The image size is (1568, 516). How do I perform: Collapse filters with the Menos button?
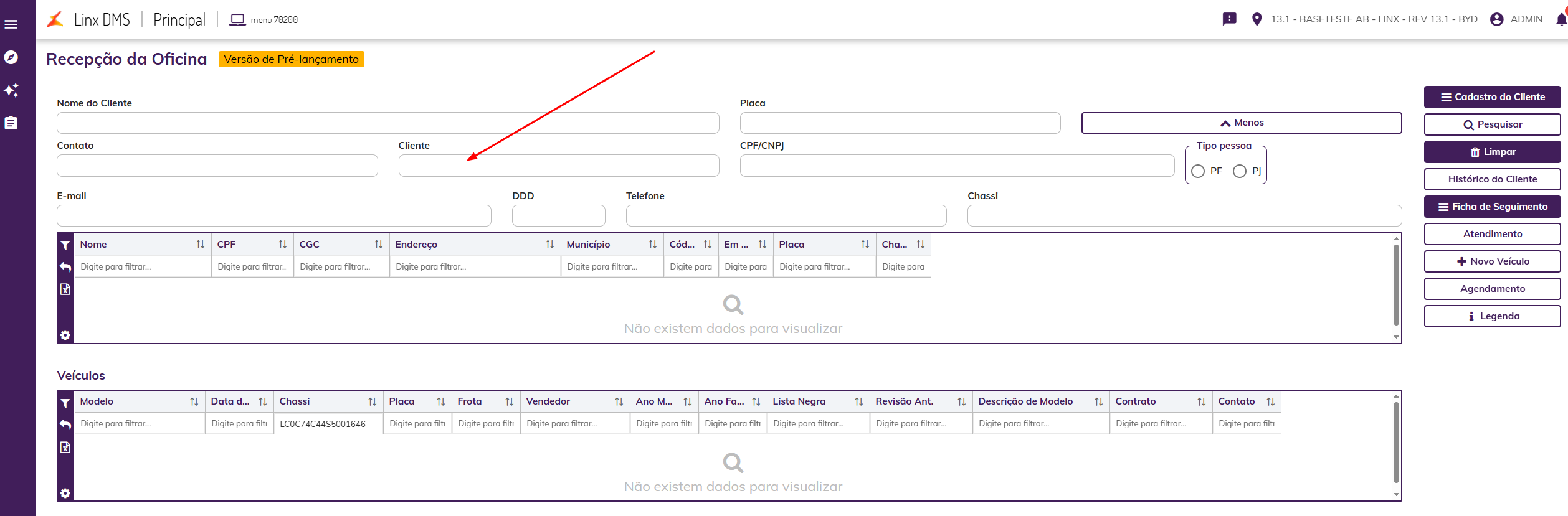pyautogui.click(x=1241, y=123)
